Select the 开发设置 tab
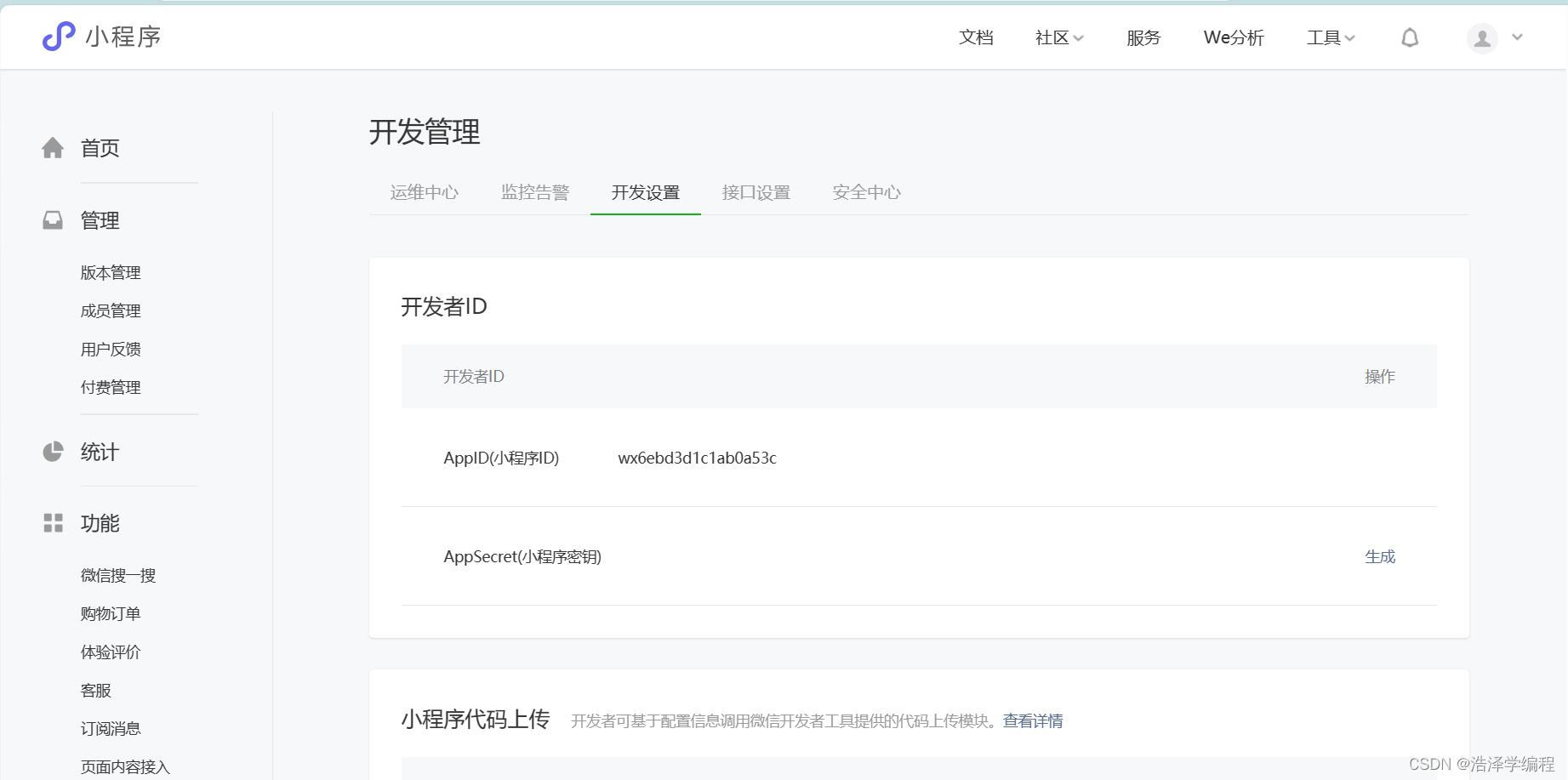1568x780 pixels. click(646, 192)
